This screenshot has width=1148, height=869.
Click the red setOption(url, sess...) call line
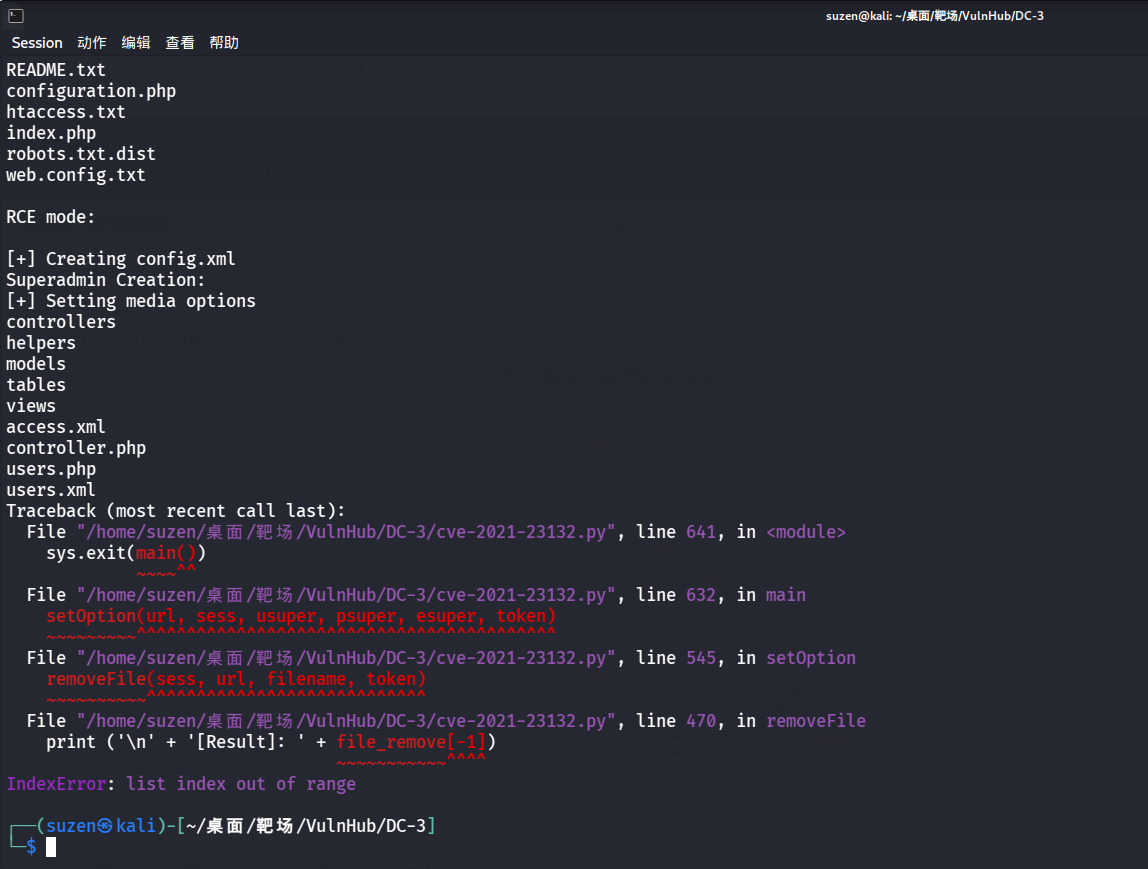point(300,616)
